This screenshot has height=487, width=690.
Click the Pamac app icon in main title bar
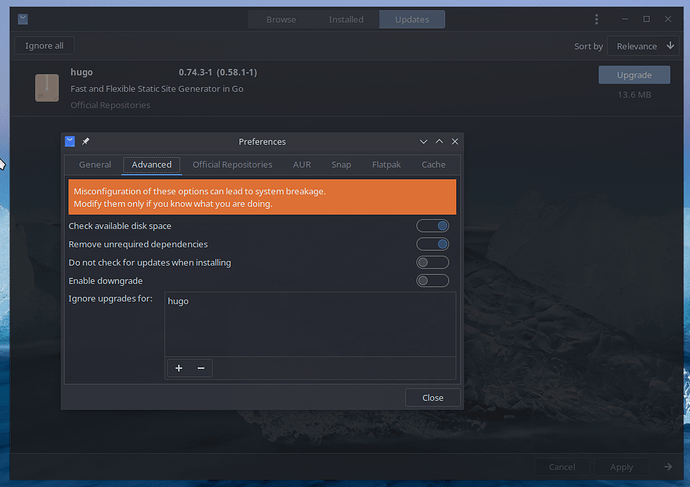tap(23, 19)
